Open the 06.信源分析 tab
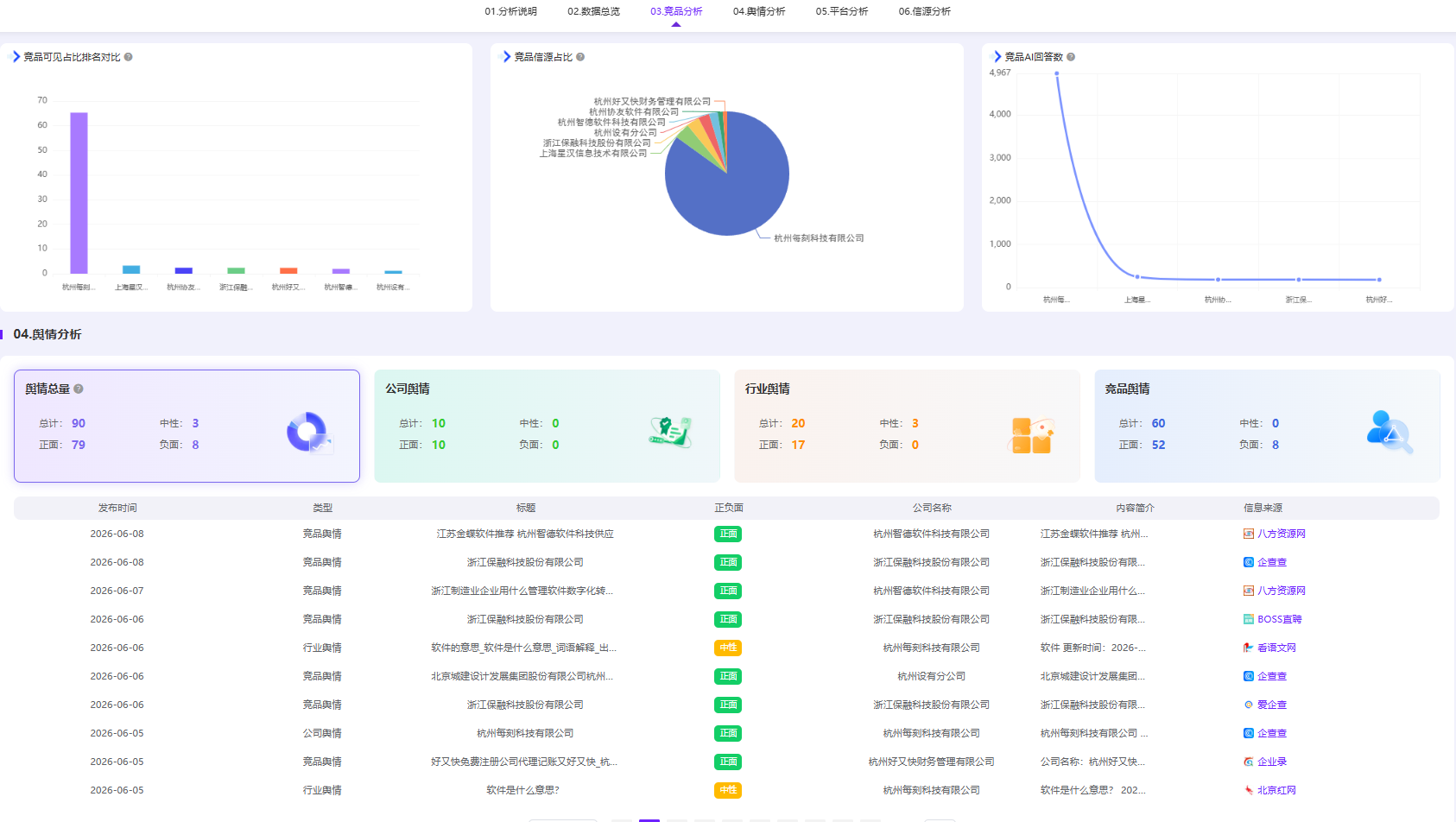 924,11
